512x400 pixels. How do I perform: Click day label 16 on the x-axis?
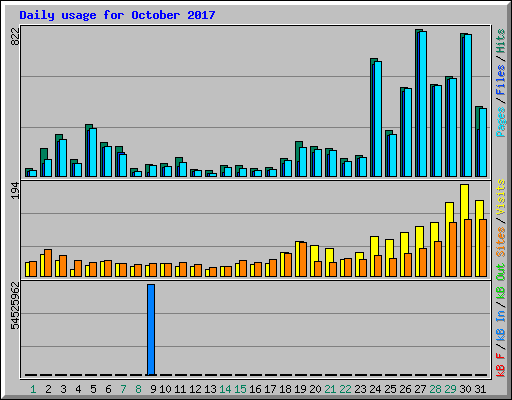tap(255, 389)
